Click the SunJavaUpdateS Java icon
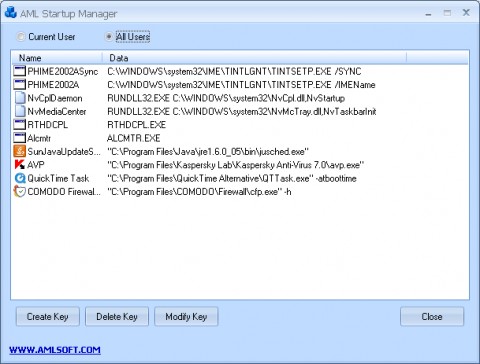480x364 pixels. 20,151
